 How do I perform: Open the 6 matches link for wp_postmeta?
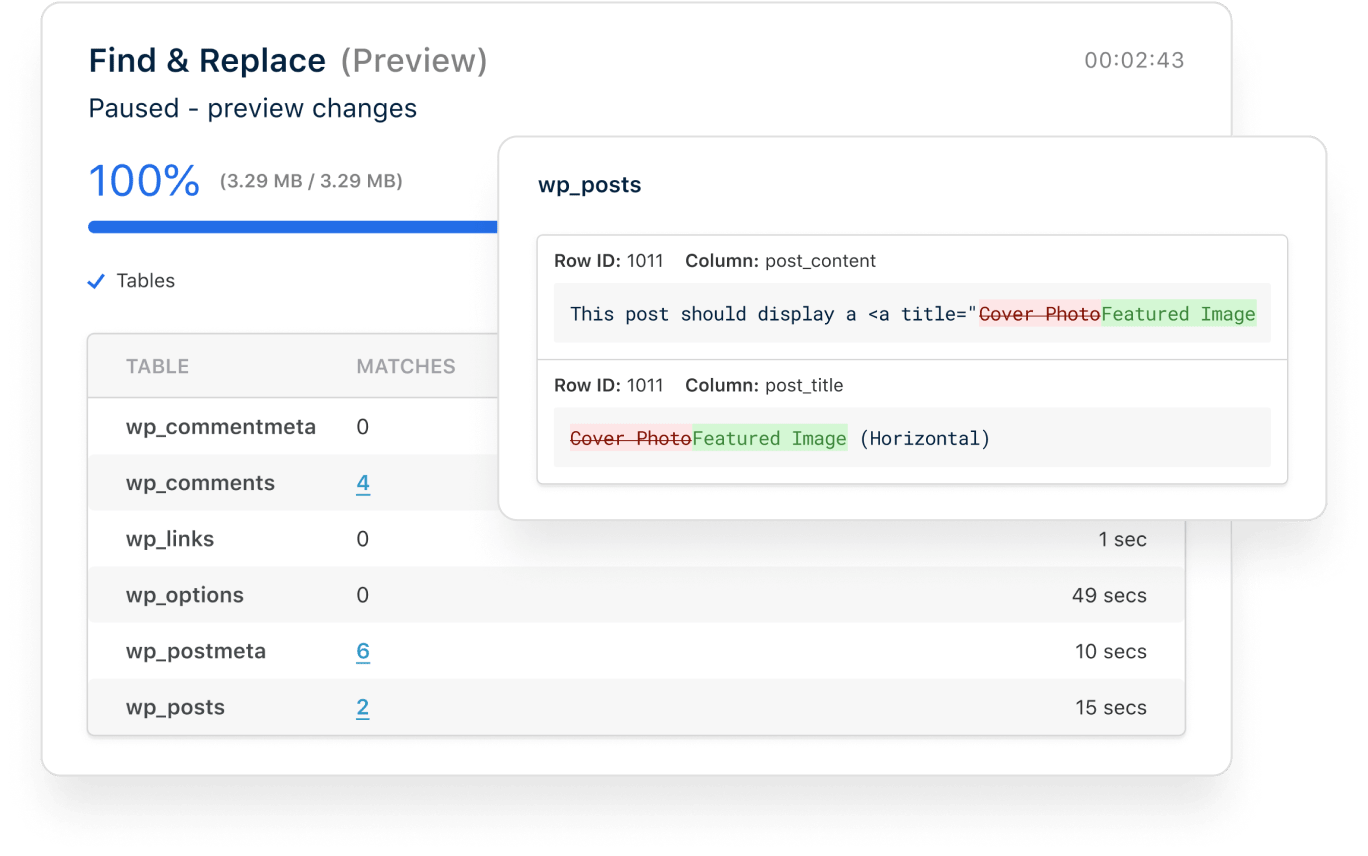point(363,651)
